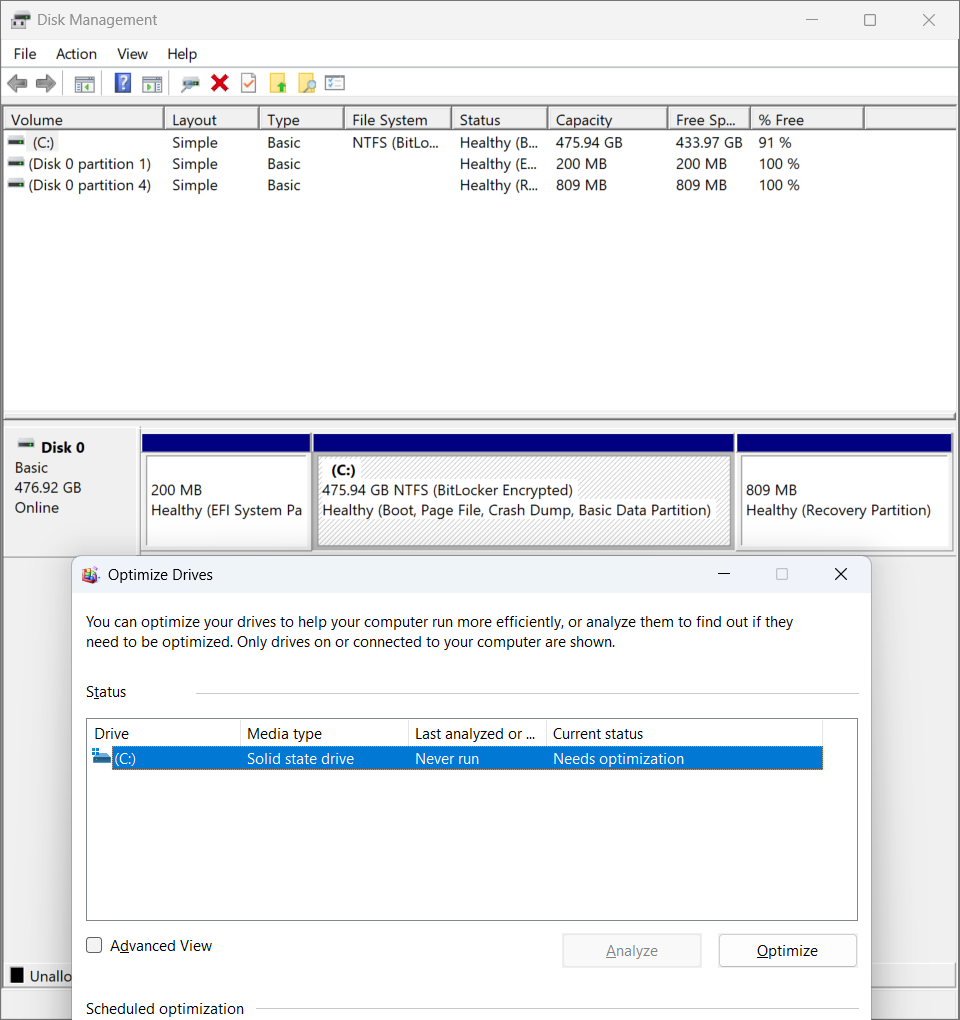Click the red X Delete toolbar icon
960x1020 pixels.
point(220,83)
